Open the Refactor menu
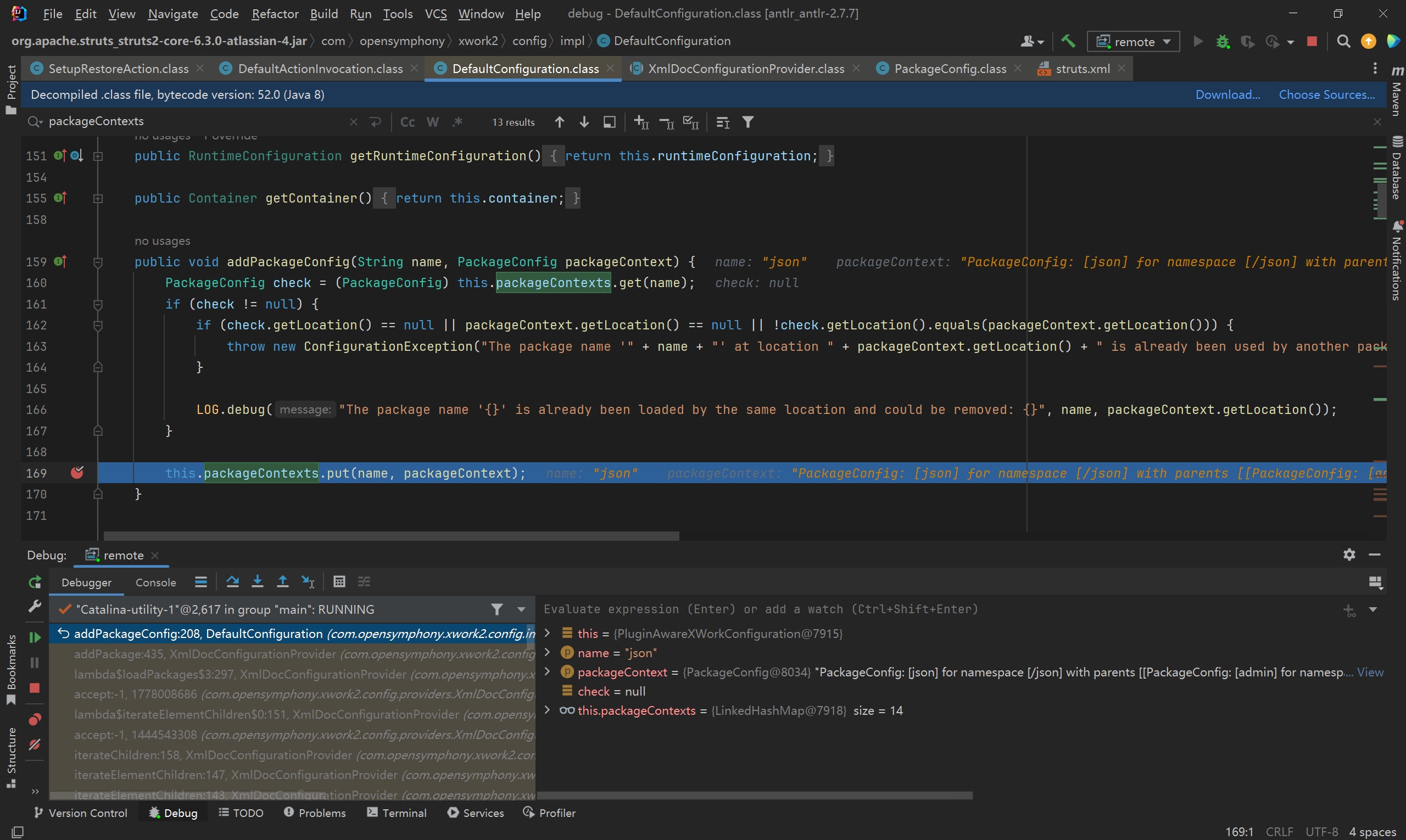This screenshot has height=840, width=1406. (x=275, y=14)
